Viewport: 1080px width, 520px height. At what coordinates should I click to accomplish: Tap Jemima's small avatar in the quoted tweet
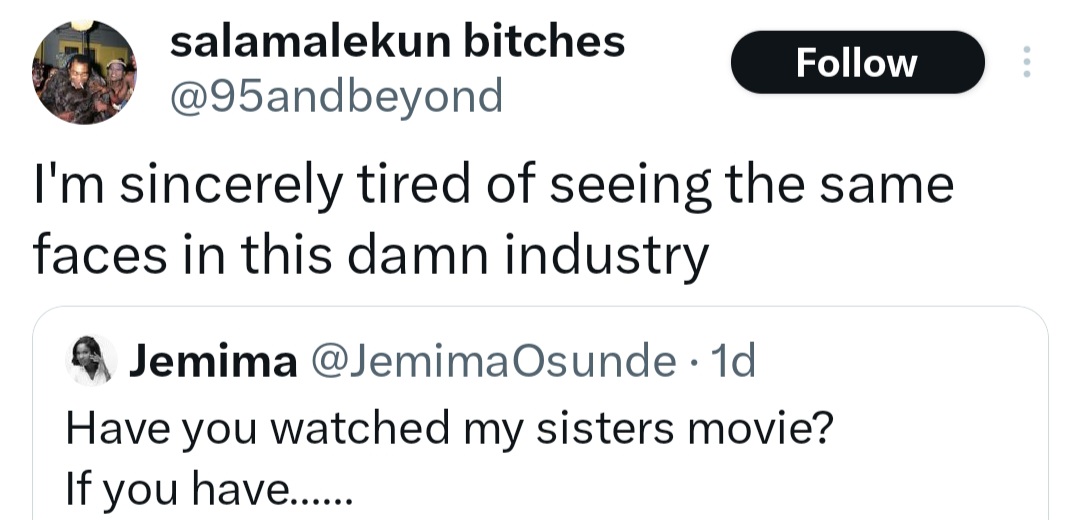[x=90, y=360]
